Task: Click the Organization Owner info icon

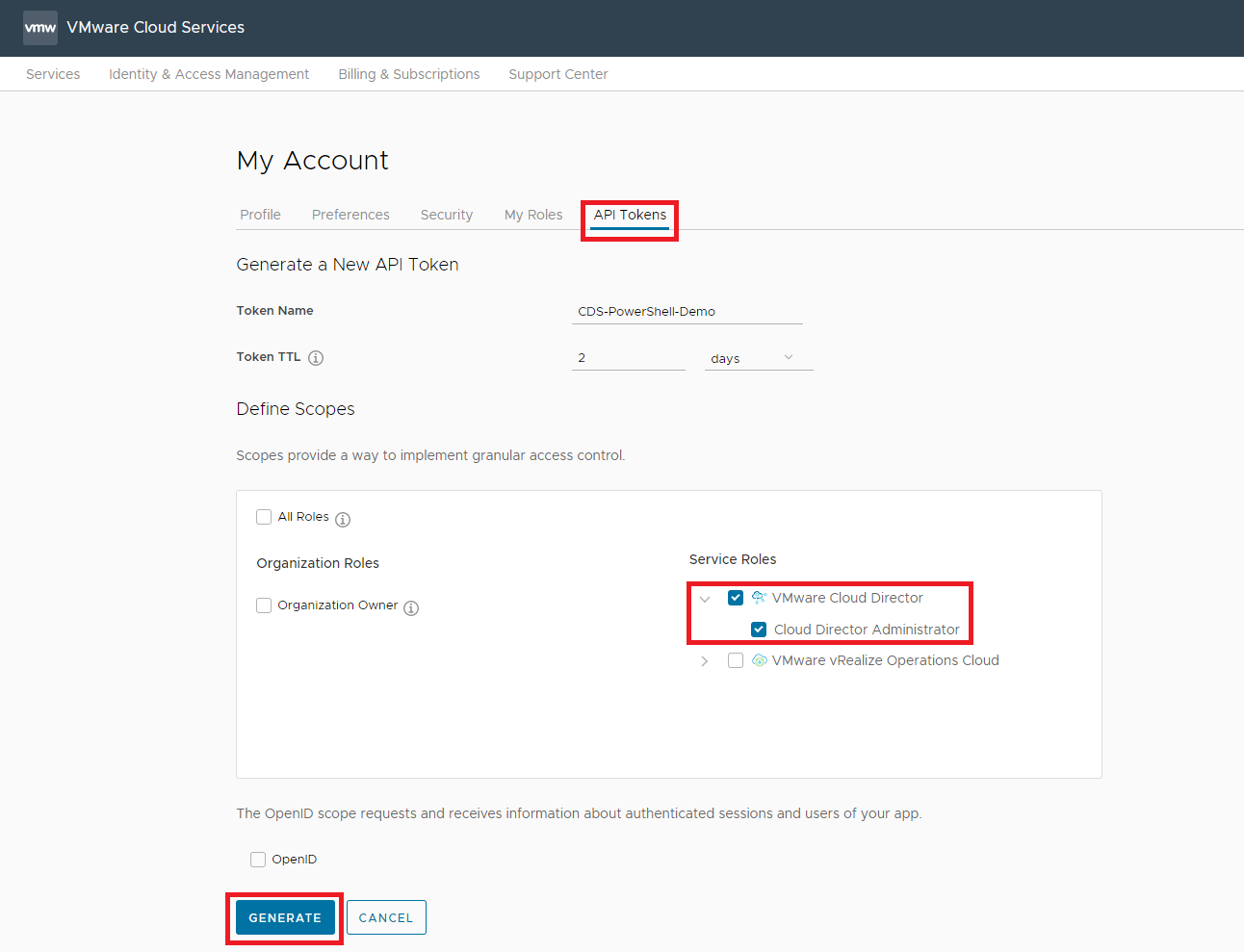Action: (x=411, y=608)
